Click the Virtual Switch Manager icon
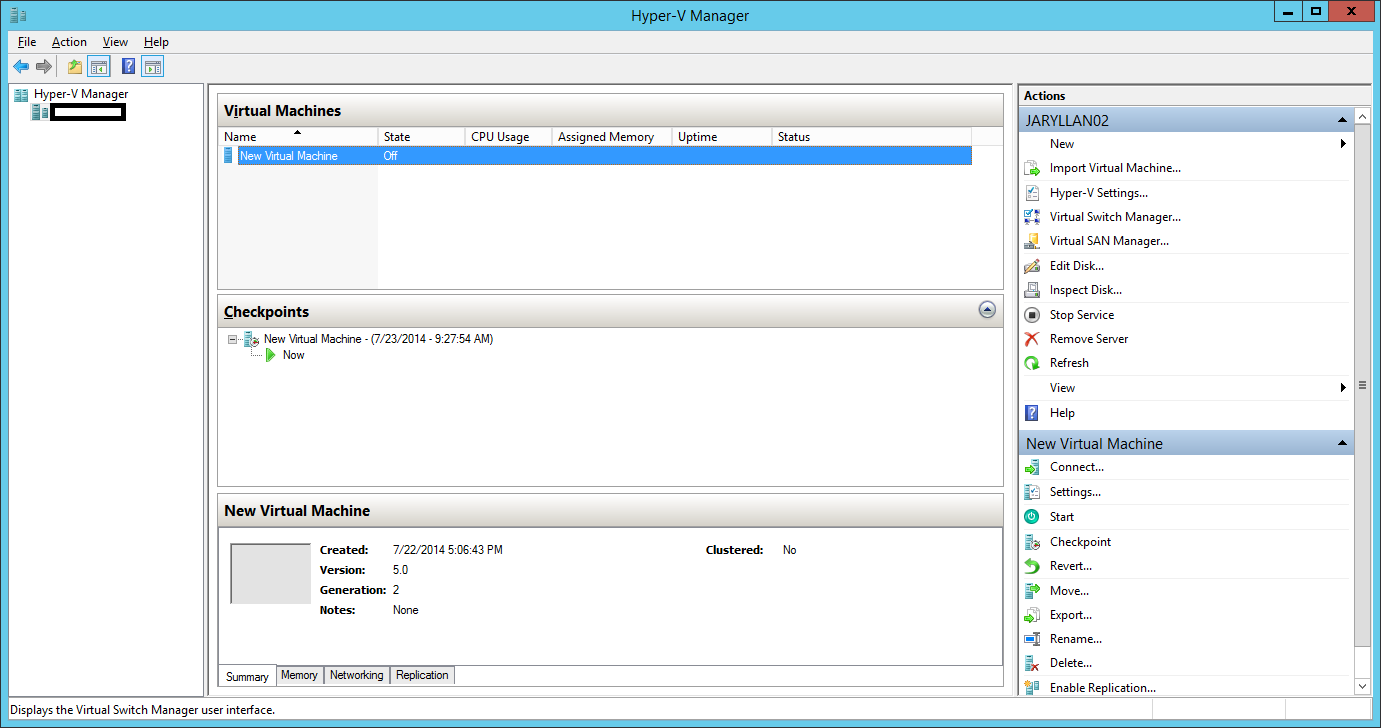Screen dimensions: 1381x728 coord(1032,217)
